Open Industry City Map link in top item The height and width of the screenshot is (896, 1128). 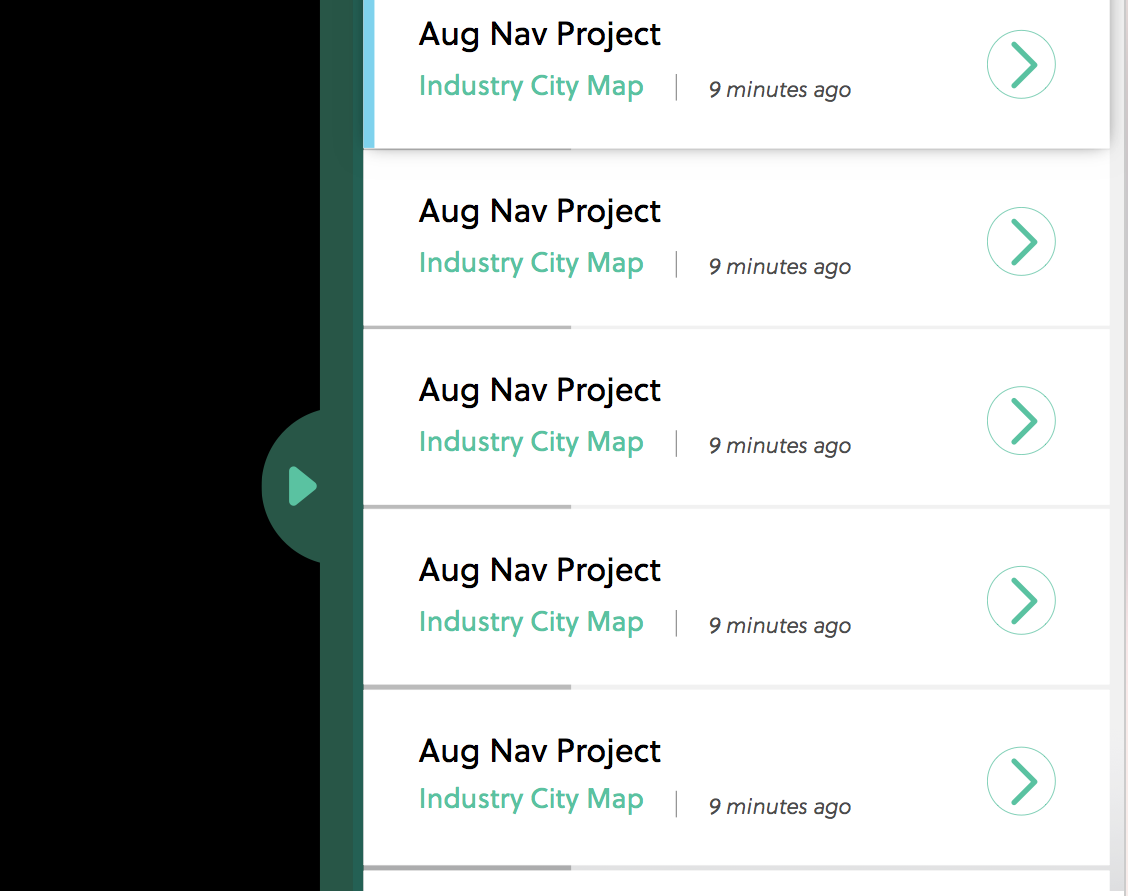tap(531, 86)
